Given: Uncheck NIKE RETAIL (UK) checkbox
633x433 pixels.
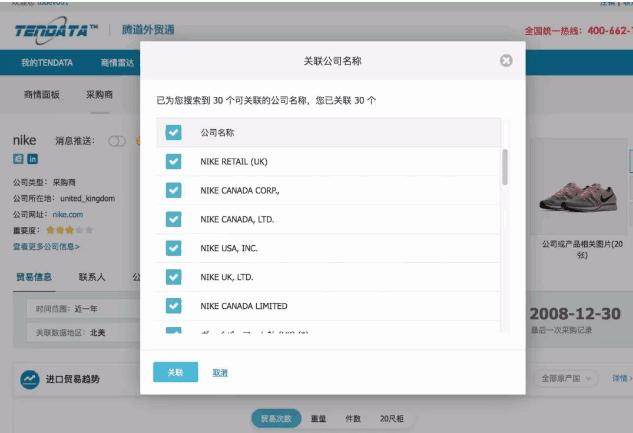Looking at the screenshot, I should click(x=173, y=161).
